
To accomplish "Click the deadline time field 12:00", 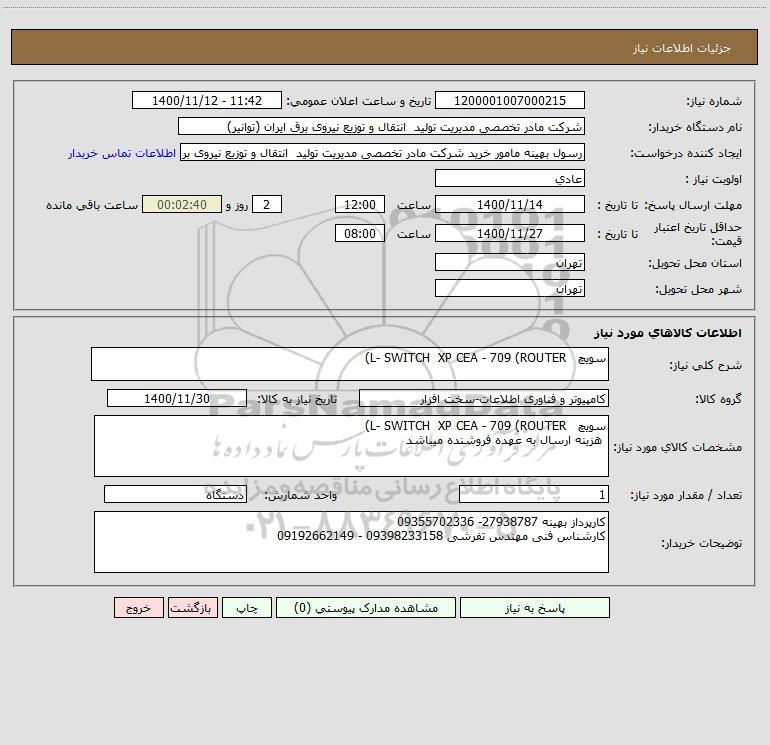I will pos(359,204).
